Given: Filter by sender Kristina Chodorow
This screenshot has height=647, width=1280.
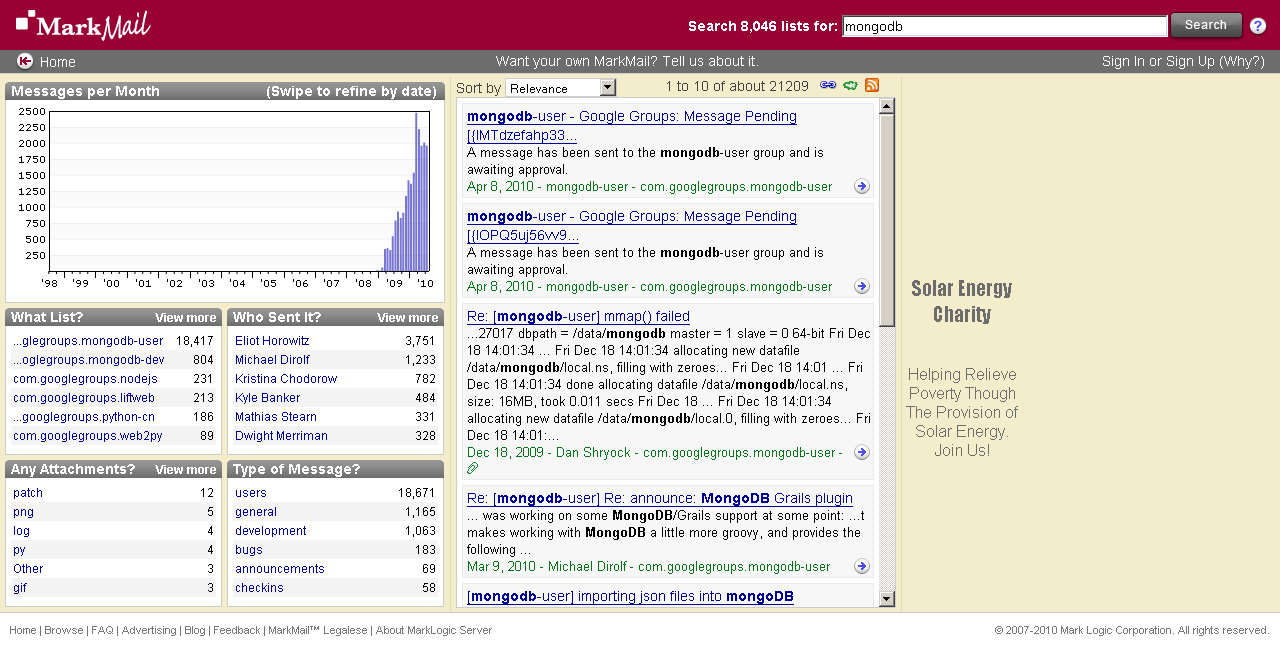Looking at the screenshot, I should click(286, 379).
